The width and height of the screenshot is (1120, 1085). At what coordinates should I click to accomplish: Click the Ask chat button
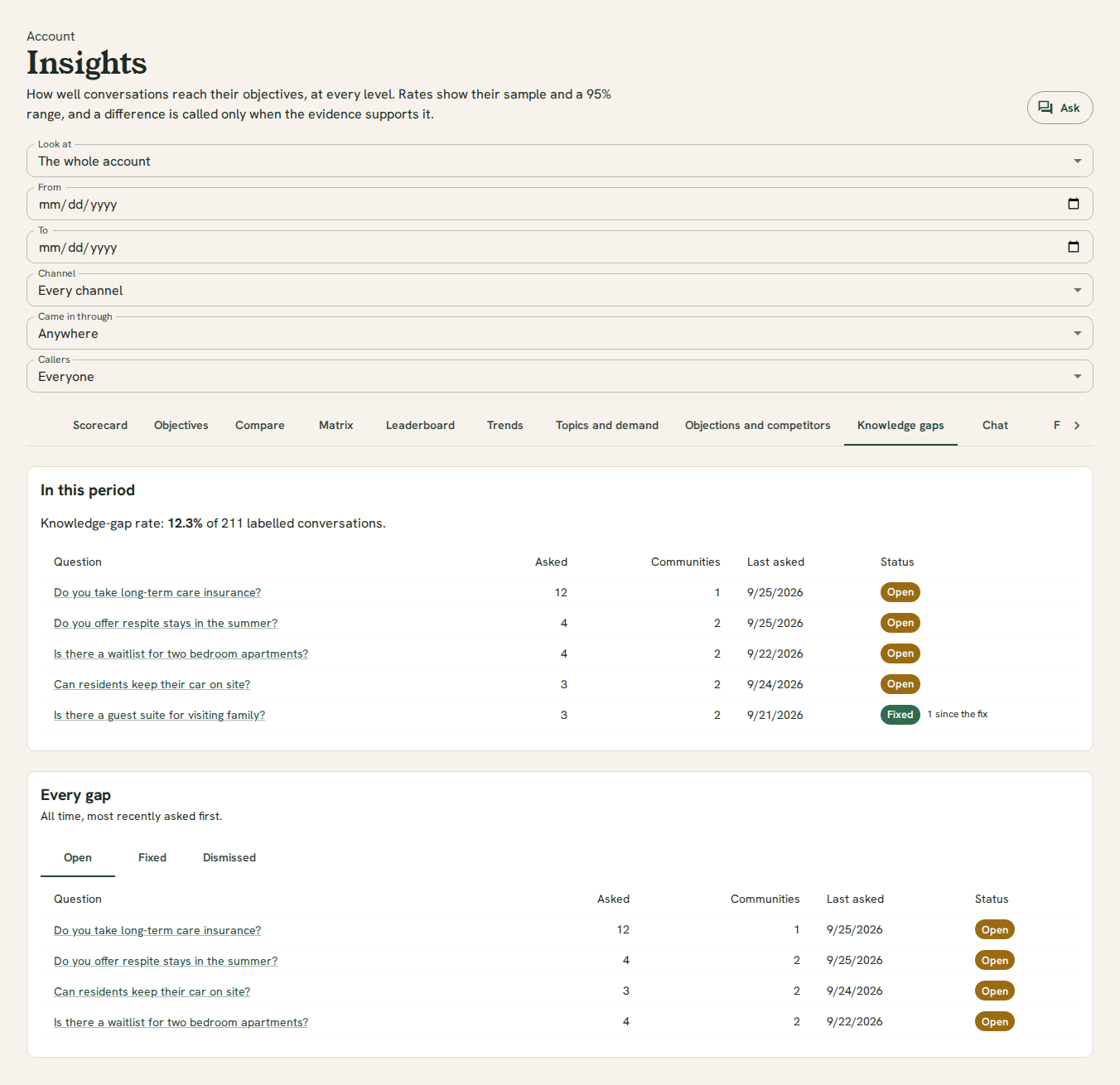tap(1060, 108)
